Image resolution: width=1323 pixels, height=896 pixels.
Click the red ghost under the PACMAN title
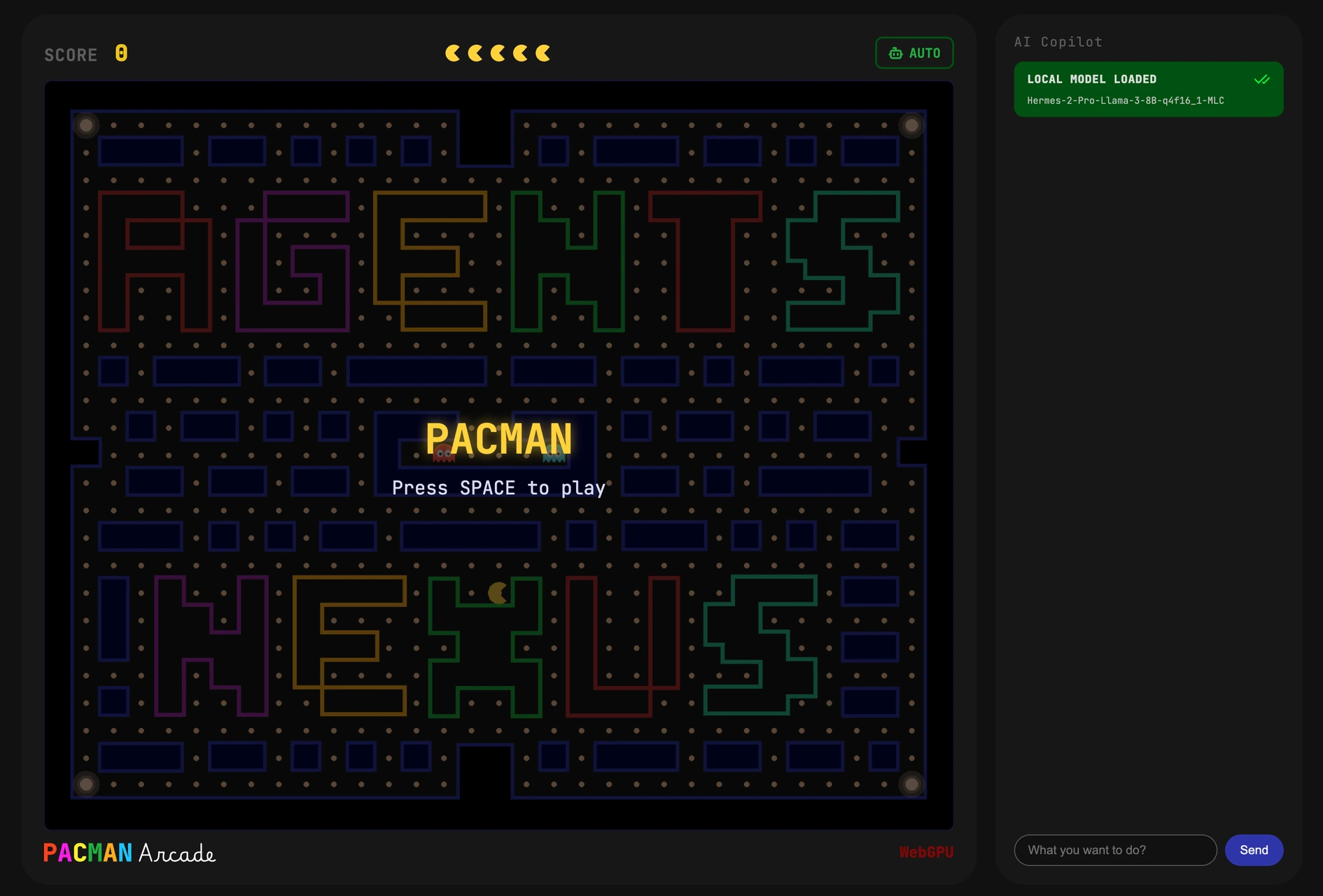click(x=444, y=454)
